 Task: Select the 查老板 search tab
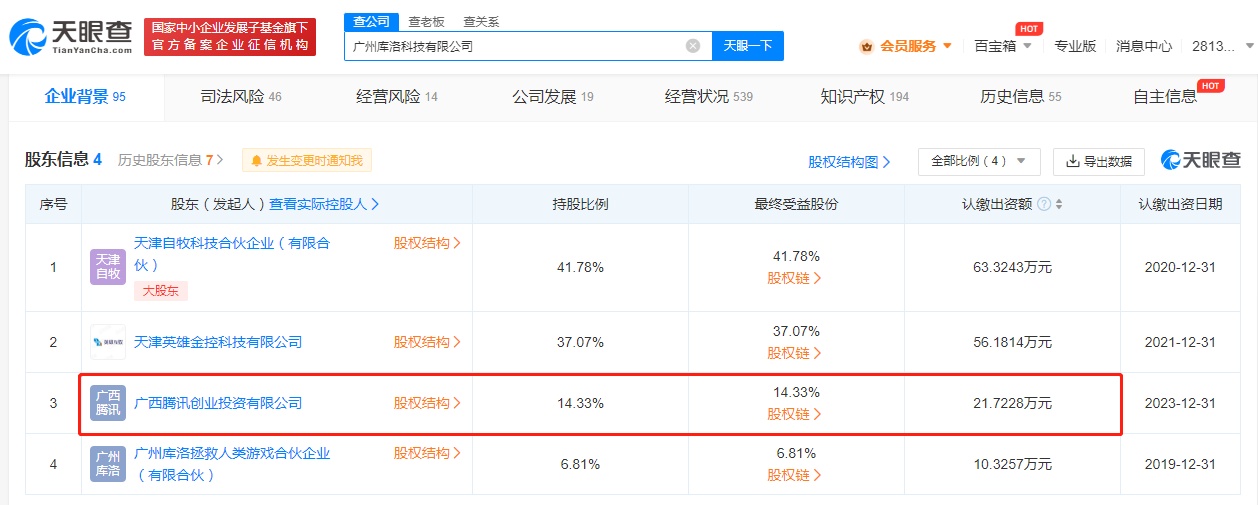[426, 21]
